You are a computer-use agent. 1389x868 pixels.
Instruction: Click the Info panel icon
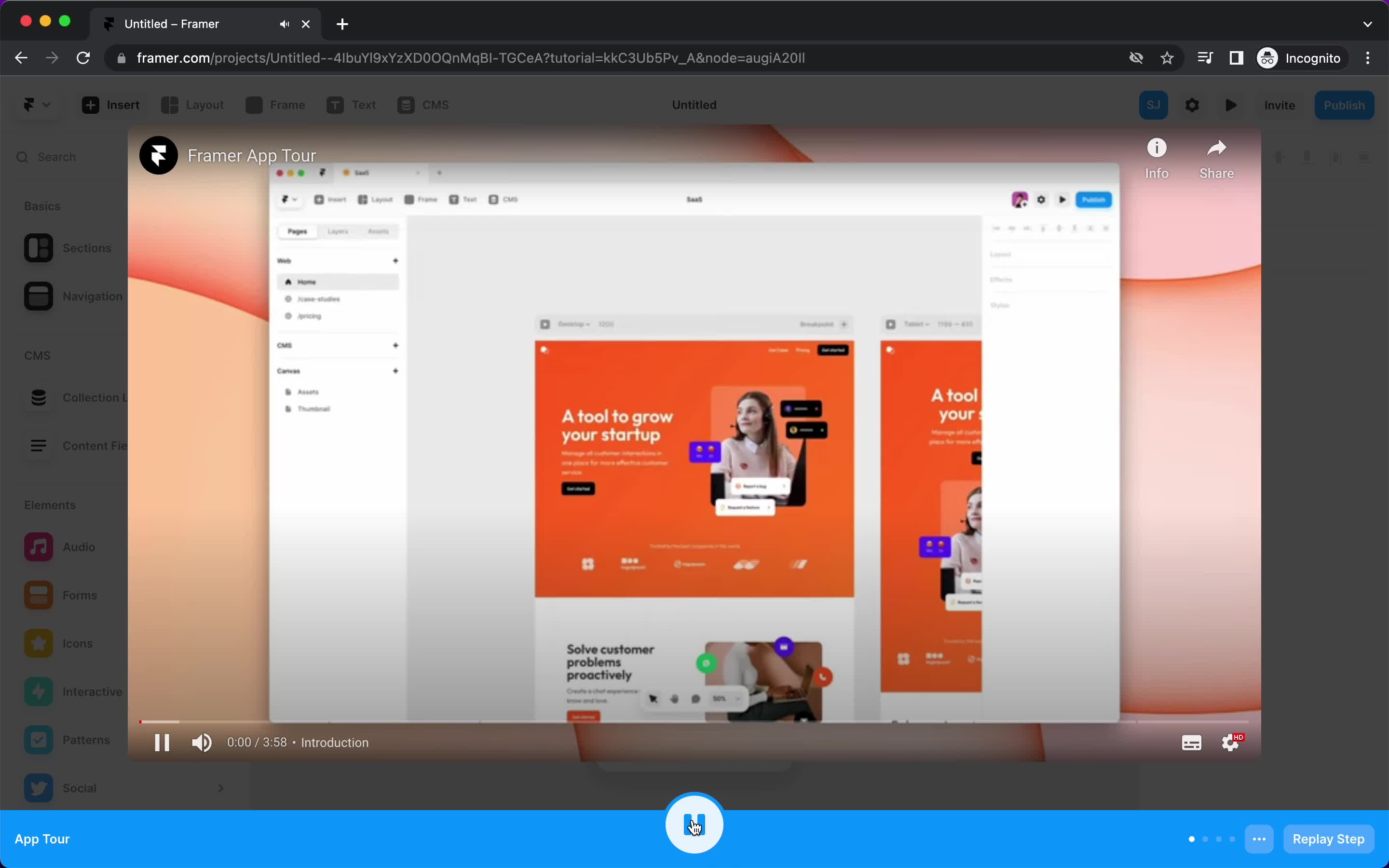point(1157,148)
